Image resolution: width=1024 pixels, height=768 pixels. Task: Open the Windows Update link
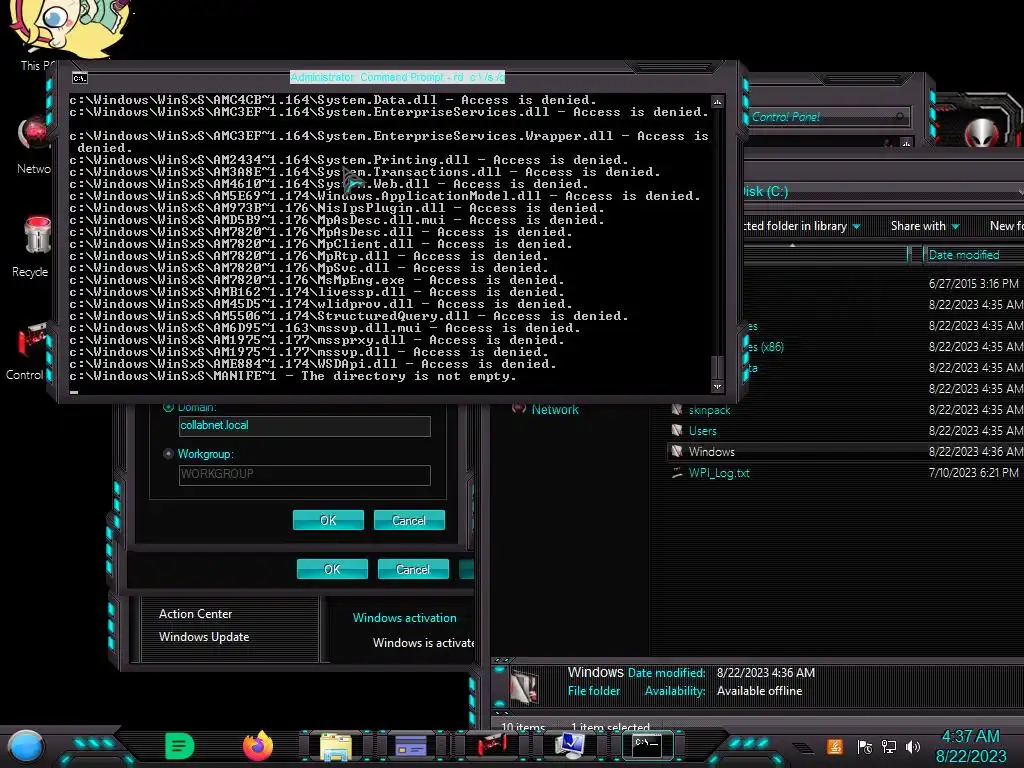(204, 637)
